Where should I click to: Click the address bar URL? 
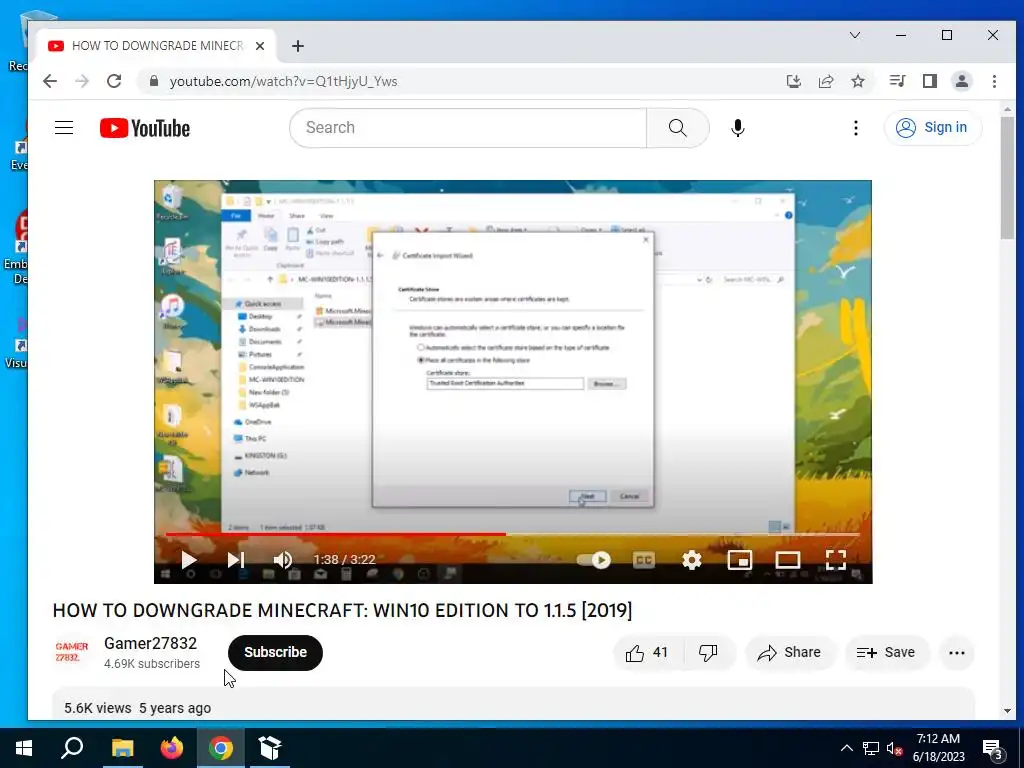(283, 82)
